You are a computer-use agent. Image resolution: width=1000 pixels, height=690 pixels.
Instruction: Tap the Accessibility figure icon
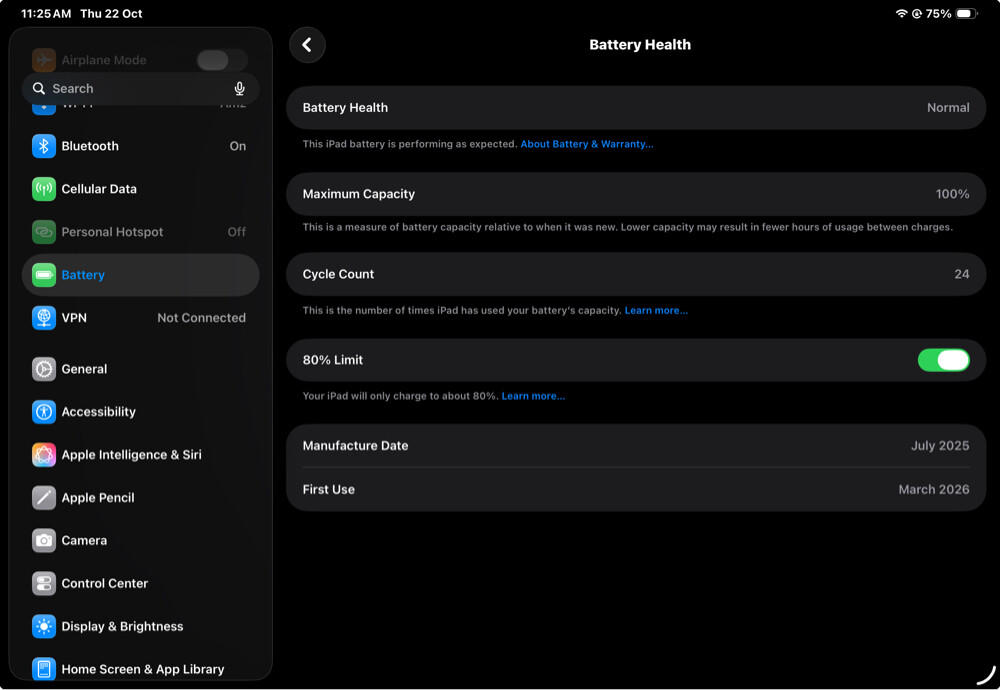pyautogui.click(x=44, y=412)
